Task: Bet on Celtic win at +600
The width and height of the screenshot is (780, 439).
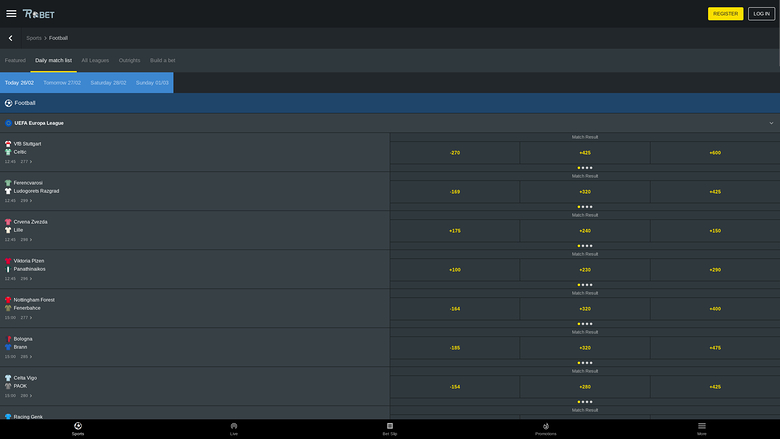Action: [715, 153]
